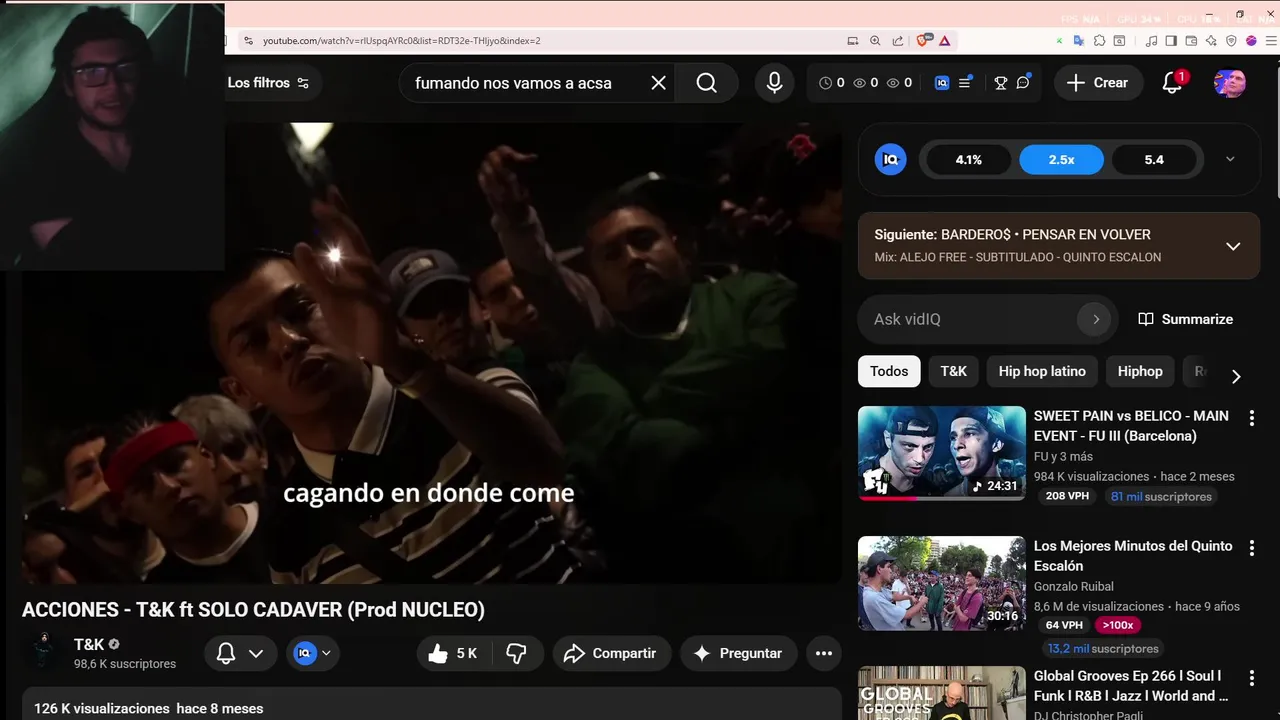
Task: Click the vidIQ clock counter icon
Action: pyautogui.click(x=825, y=83)
